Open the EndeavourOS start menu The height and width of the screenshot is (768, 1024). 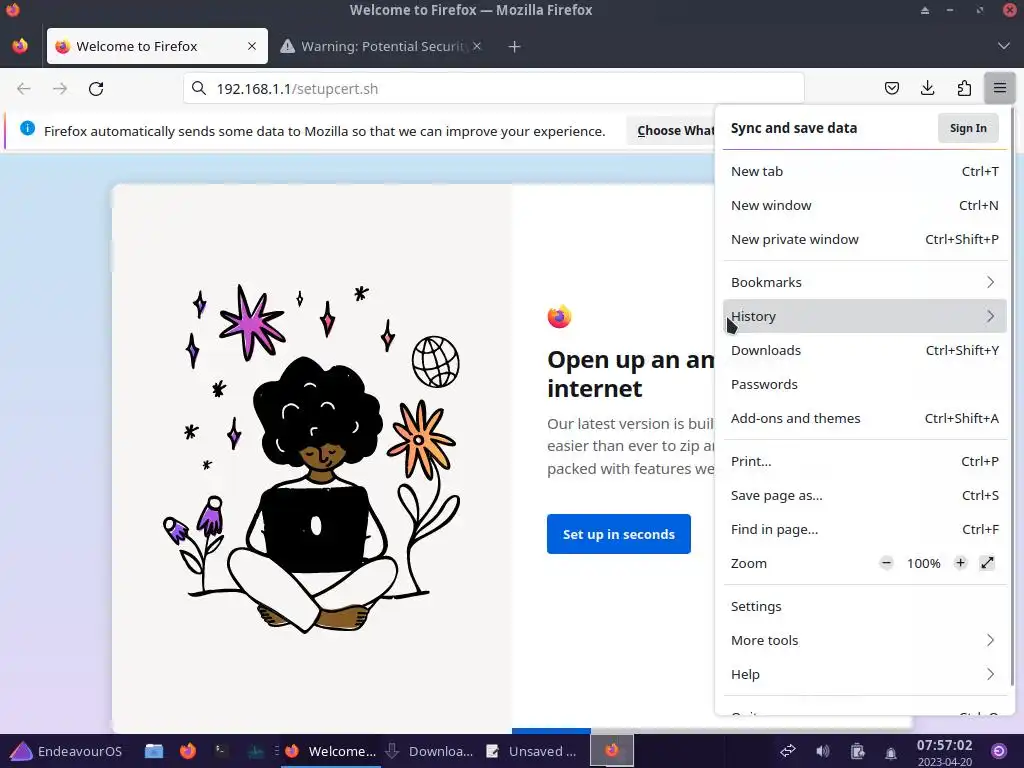click(67, 751)
